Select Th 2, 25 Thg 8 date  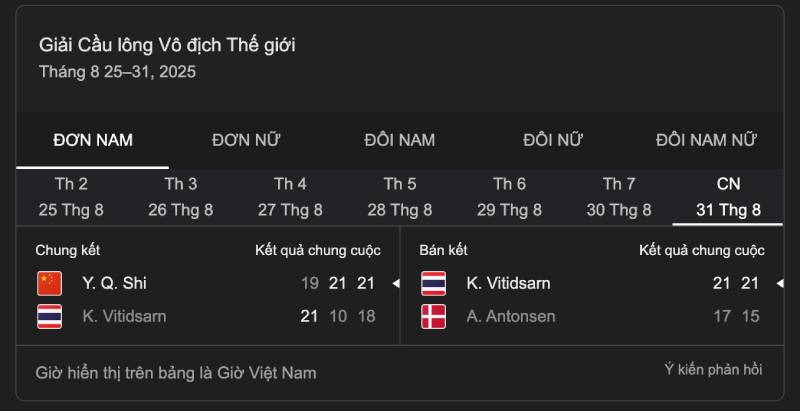71,197
